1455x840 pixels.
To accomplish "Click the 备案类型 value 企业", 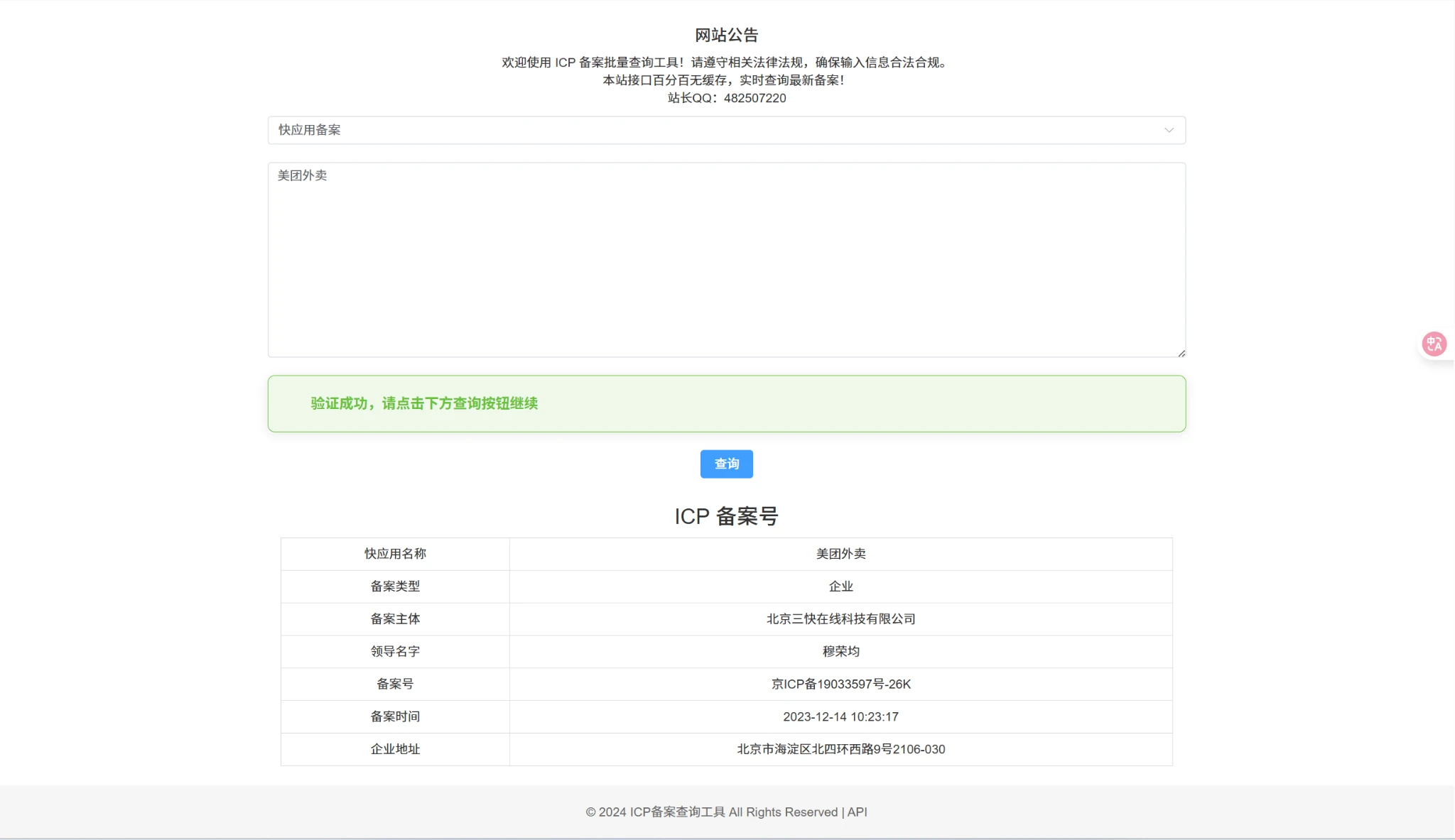I will [x=840, y=587].
